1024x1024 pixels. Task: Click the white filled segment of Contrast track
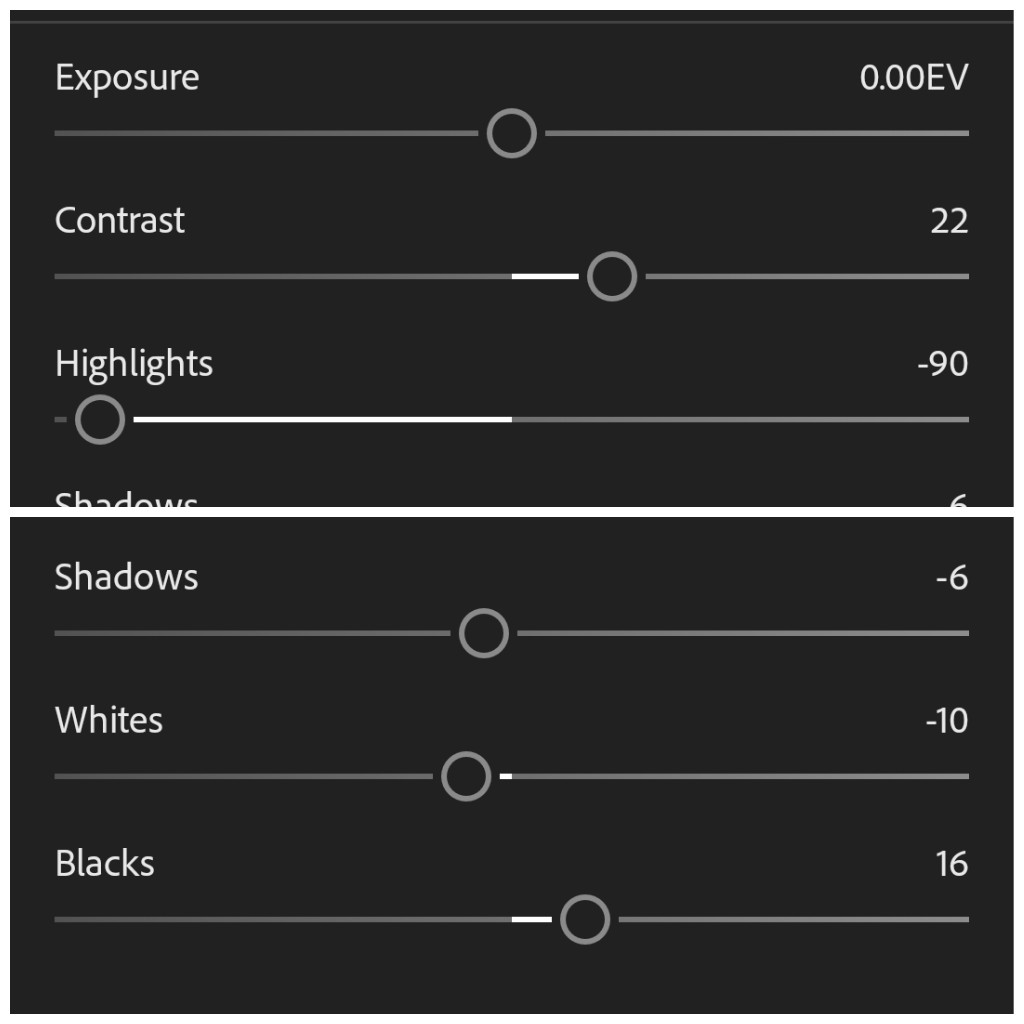pos(545,276)
